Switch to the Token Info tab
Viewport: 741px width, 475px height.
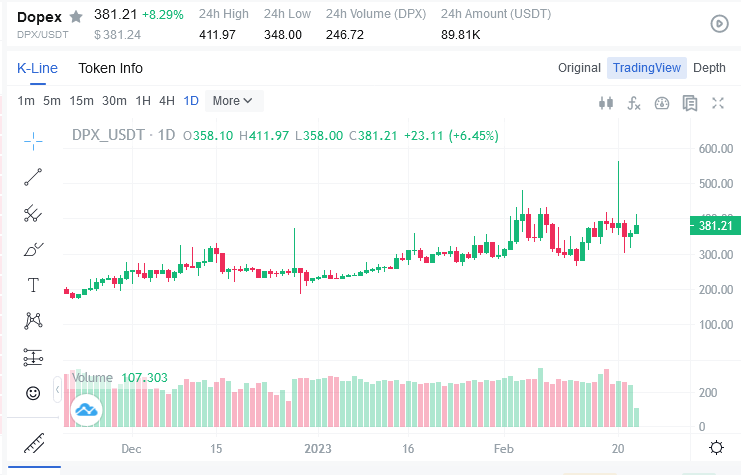[x=110, y=68]
